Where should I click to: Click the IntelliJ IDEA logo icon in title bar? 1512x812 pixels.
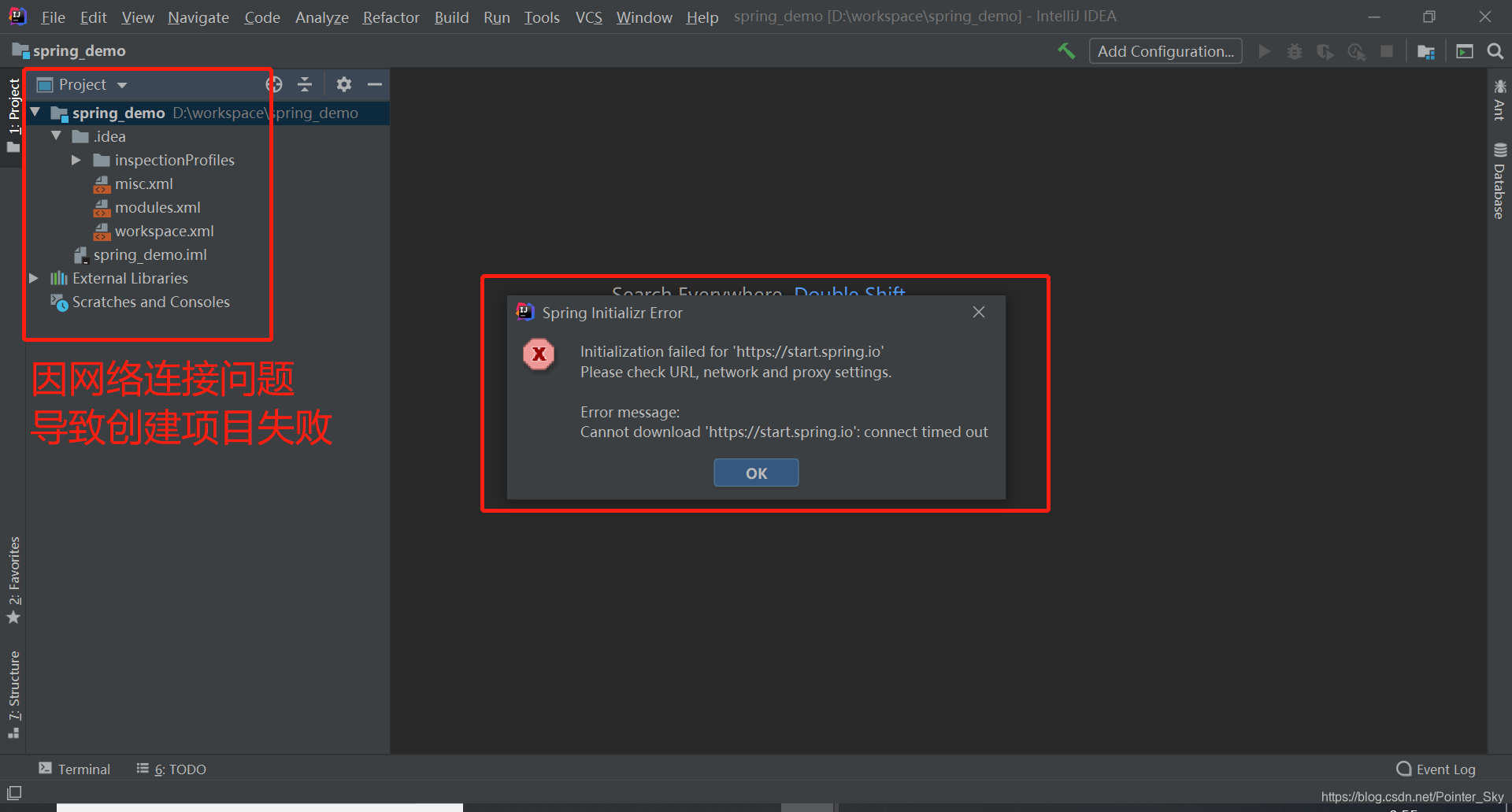(17, 17)
